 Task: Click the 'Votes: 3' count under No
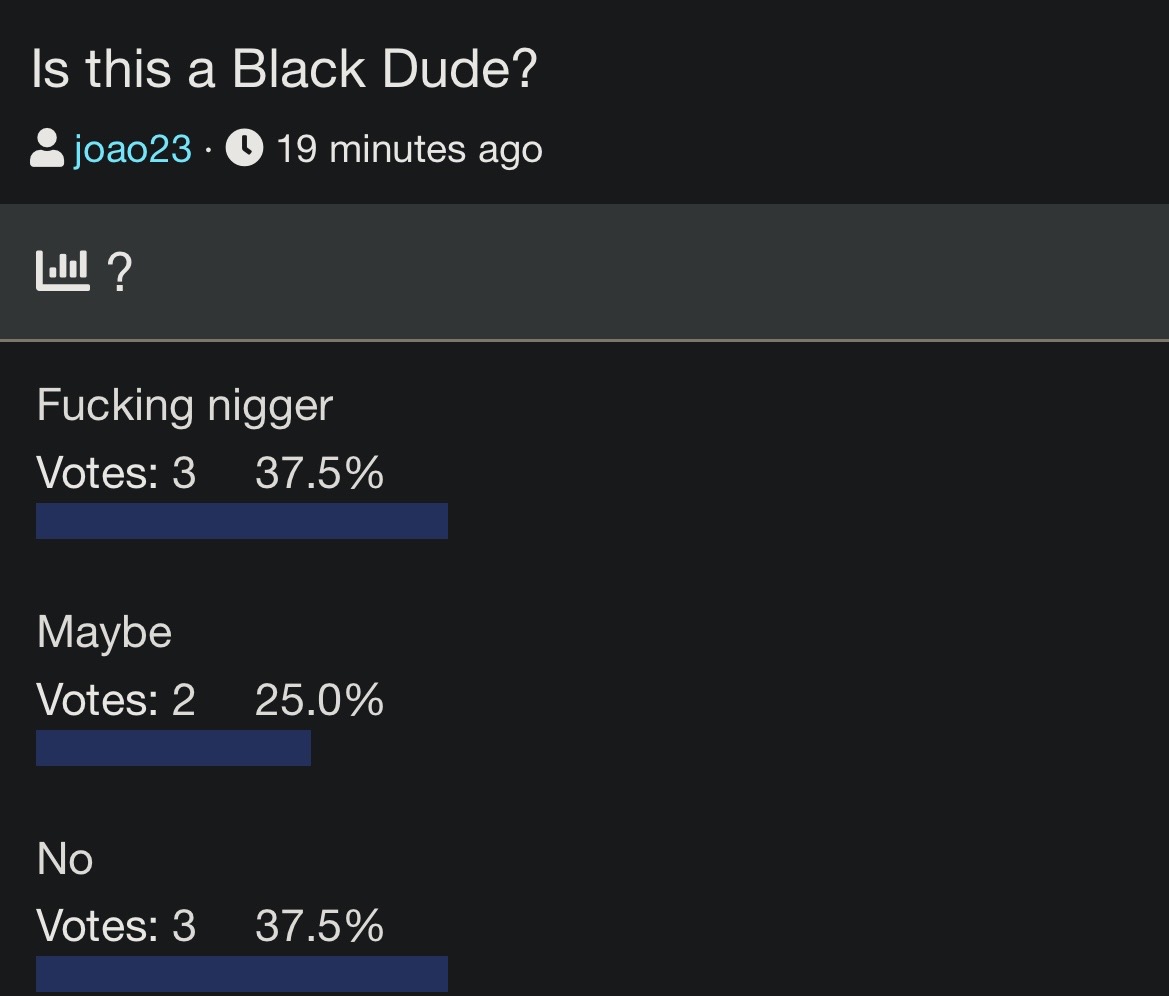tap(116, 926)
